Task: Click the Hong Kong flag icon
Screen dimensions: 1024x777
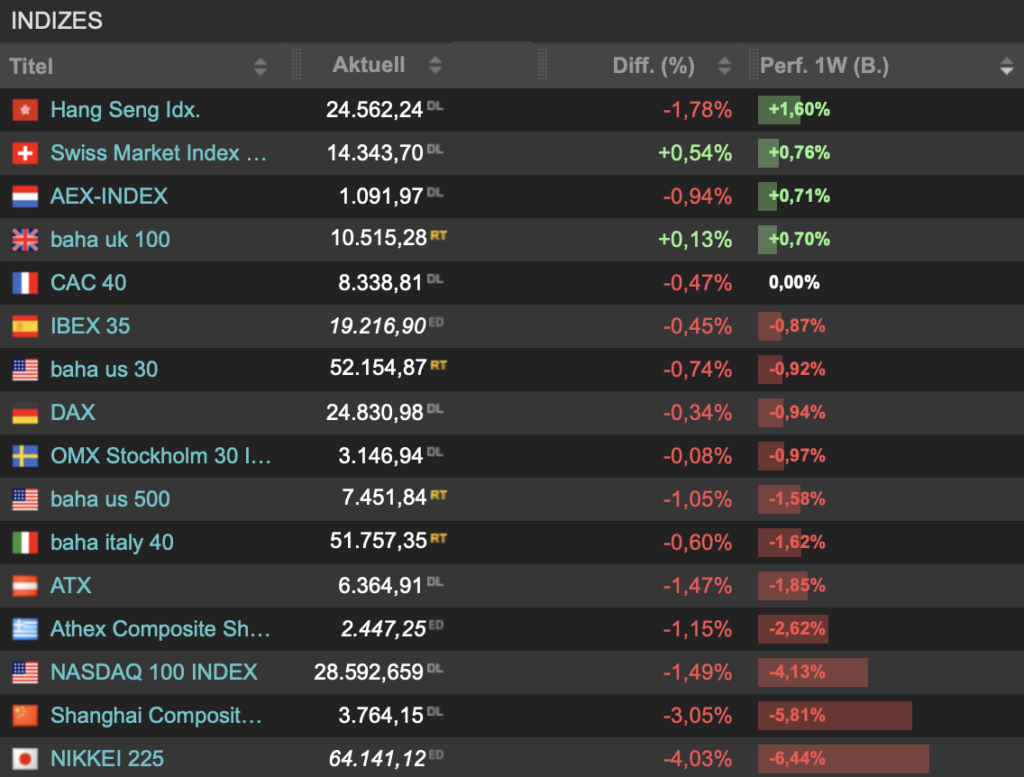Action: pos(25,110)
